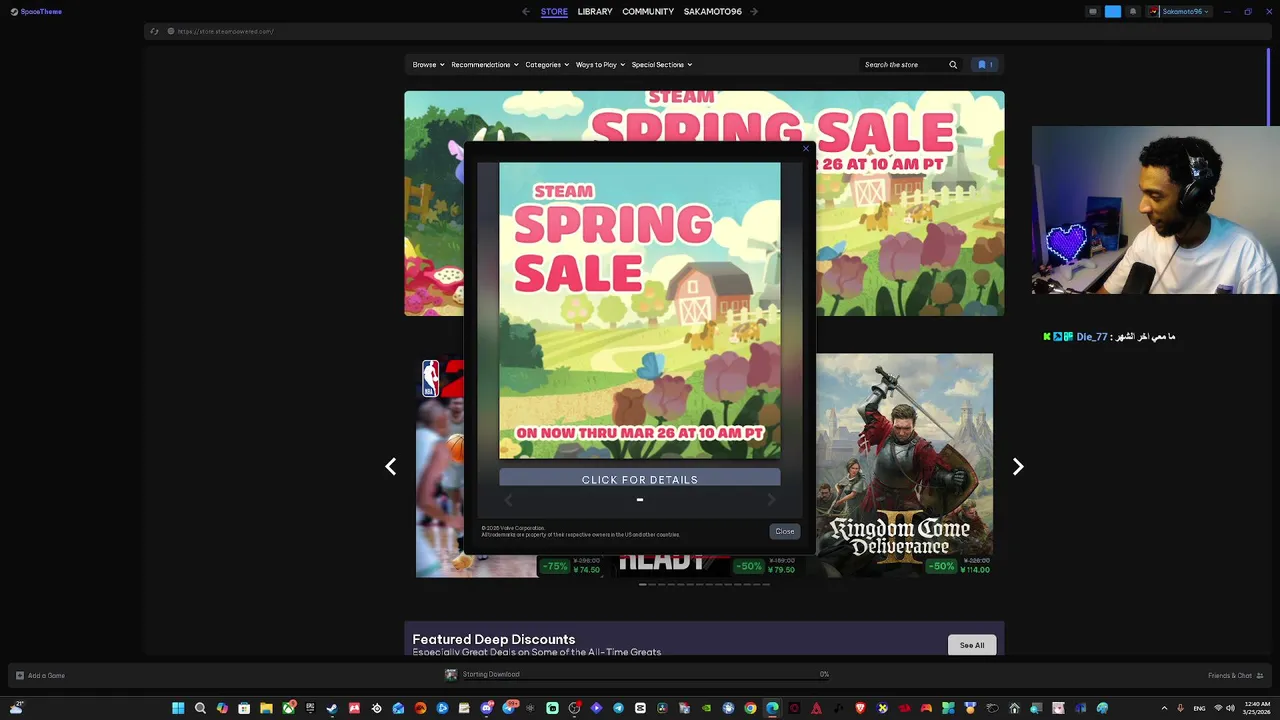Click the Spring Sale poster in the popup
Viewport: 1280px width, 720px height.
640,311
